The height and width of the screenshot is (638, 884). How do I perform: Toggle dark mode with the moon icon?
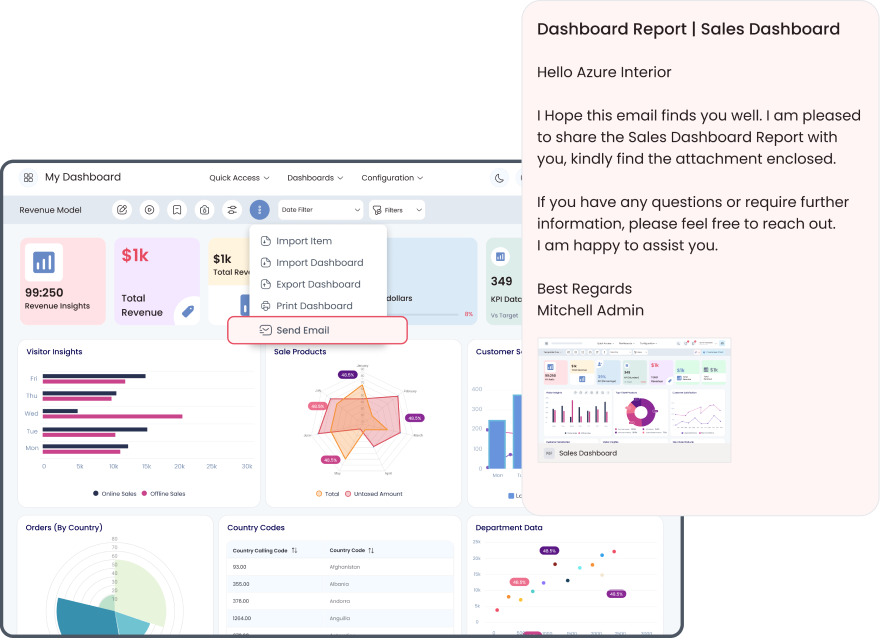click(500, 178)
